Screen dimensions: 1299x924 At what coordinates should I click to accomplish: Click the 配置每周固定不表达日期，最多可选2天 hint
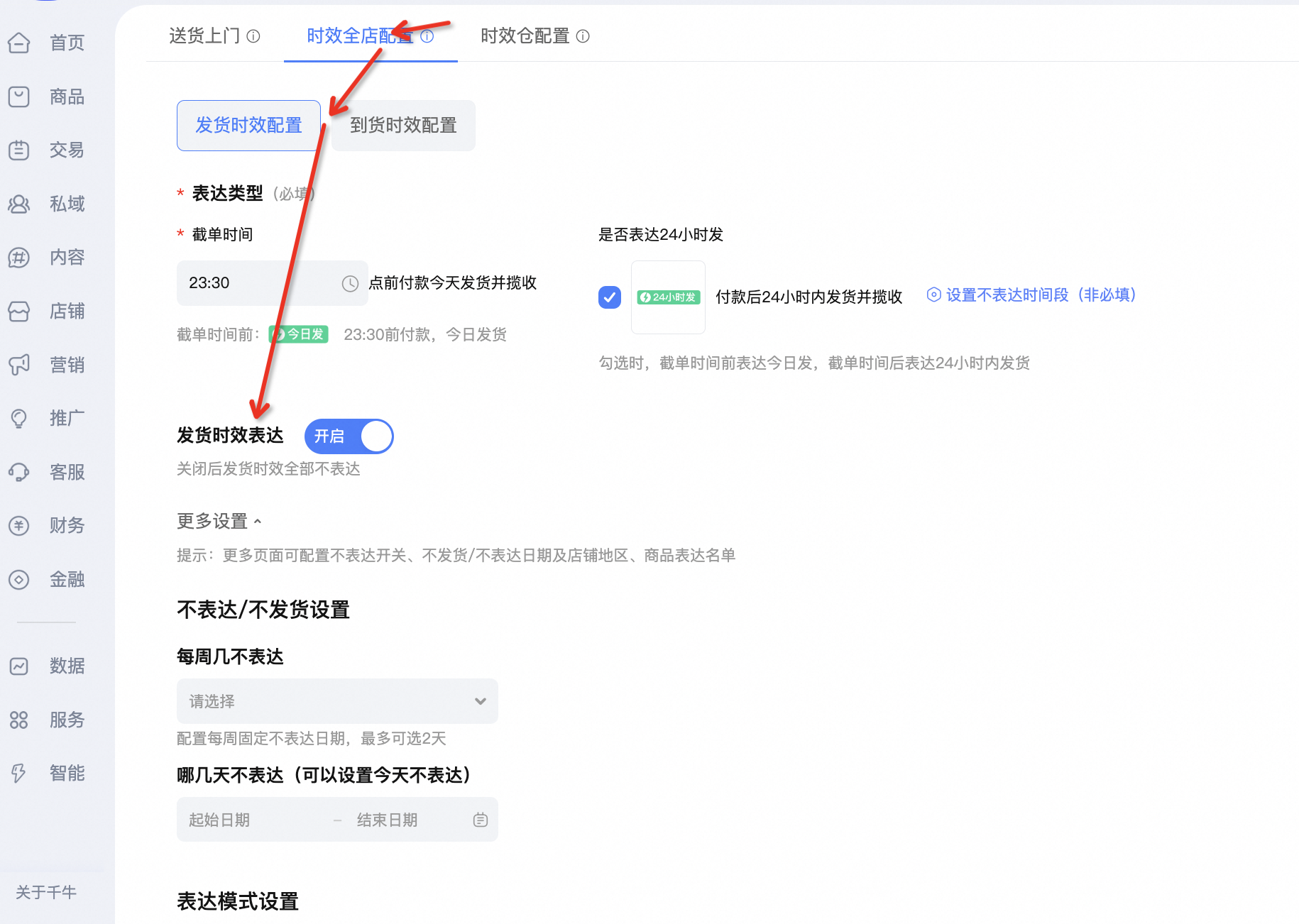pyautogui.click(x=312, y=739)
